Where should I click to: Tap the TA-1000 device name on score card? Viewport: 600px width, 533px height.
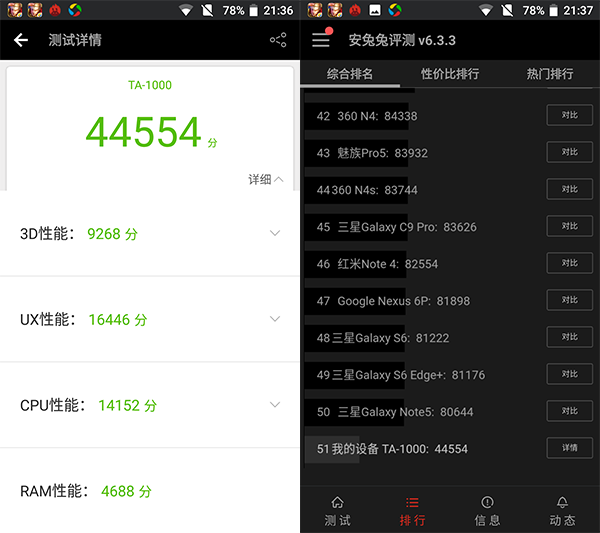coord(150,85)
